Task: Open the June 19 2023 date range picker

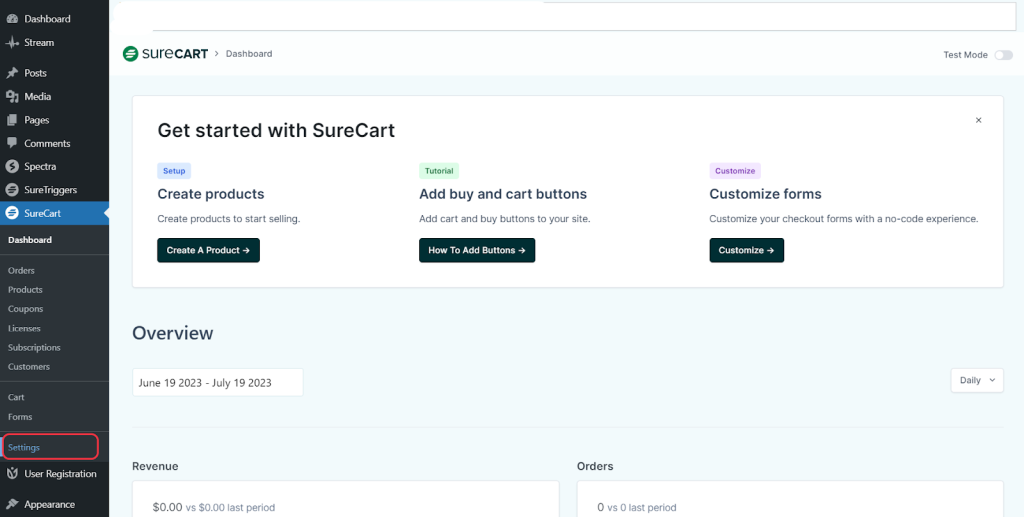Action: click(x=217, y=382)
